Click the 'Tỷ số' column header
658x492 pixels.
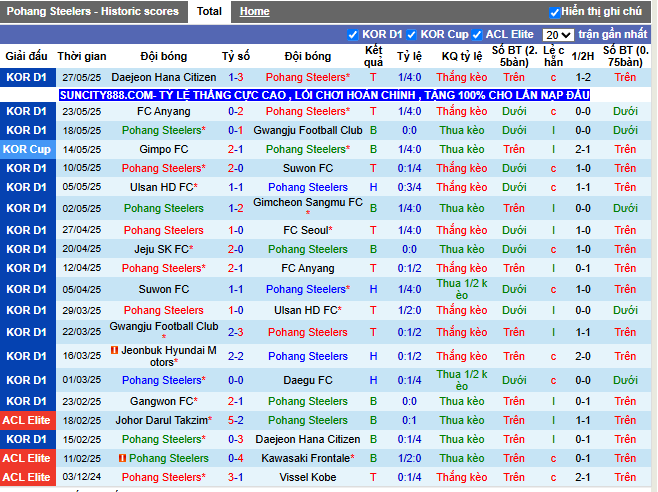(x=235, y=56)
